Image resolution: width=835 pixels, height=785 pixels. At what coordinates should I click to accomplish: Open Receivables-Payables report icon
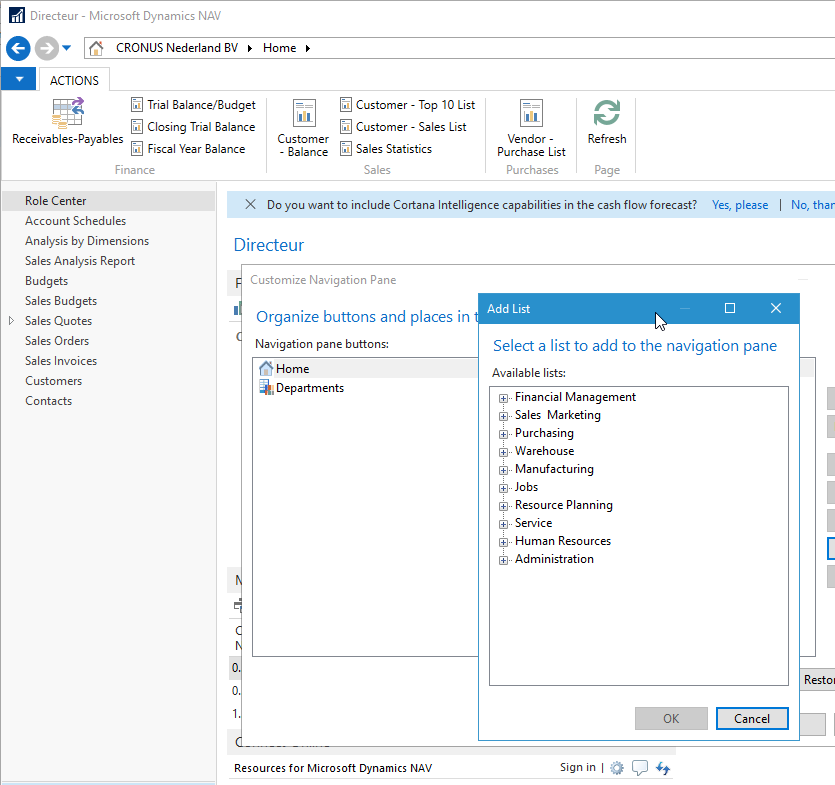click(x=68, y=113)
